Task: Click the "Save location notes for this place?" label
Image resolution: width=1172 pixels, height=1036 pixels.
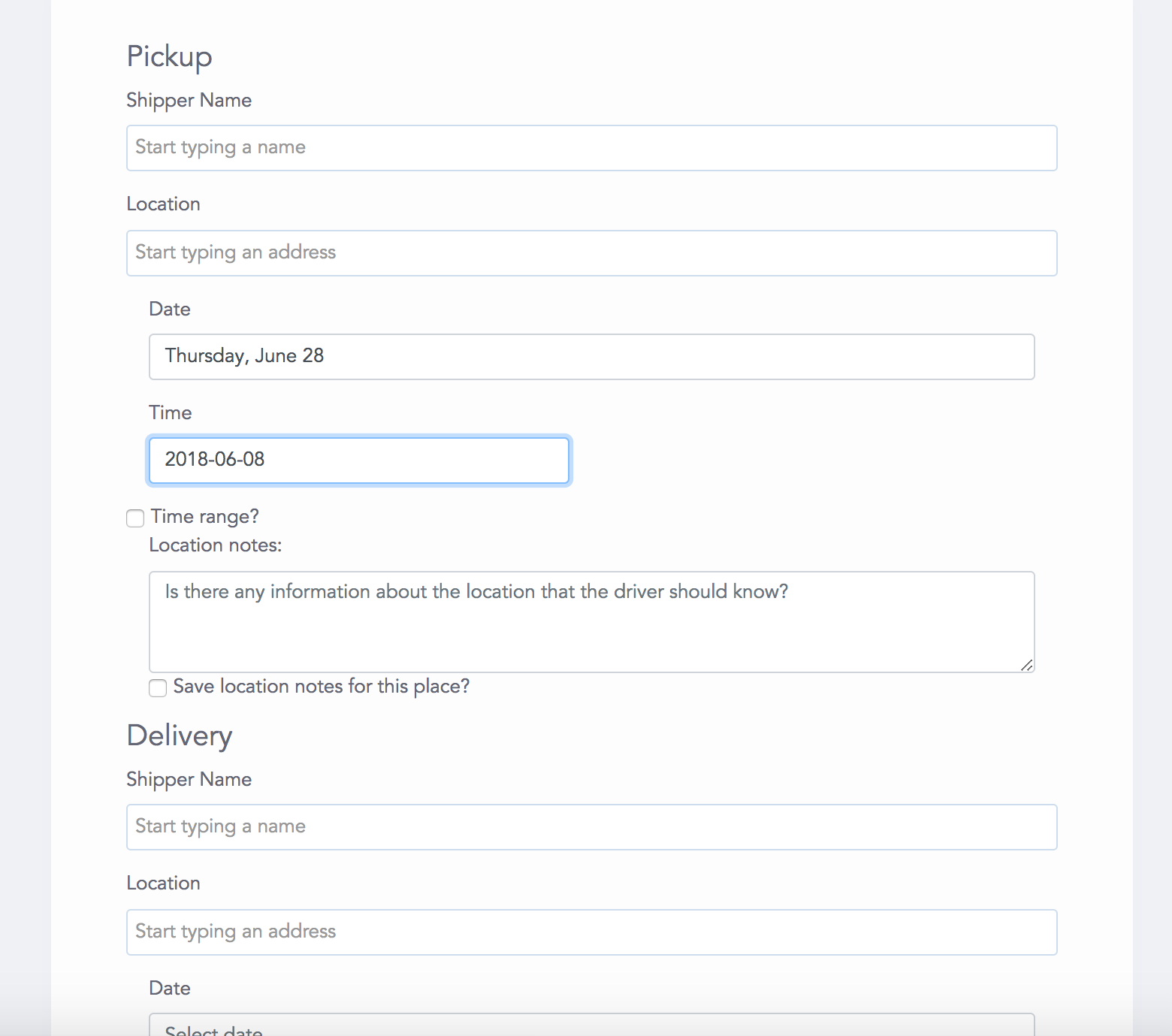Action: (x=321, y=687)
